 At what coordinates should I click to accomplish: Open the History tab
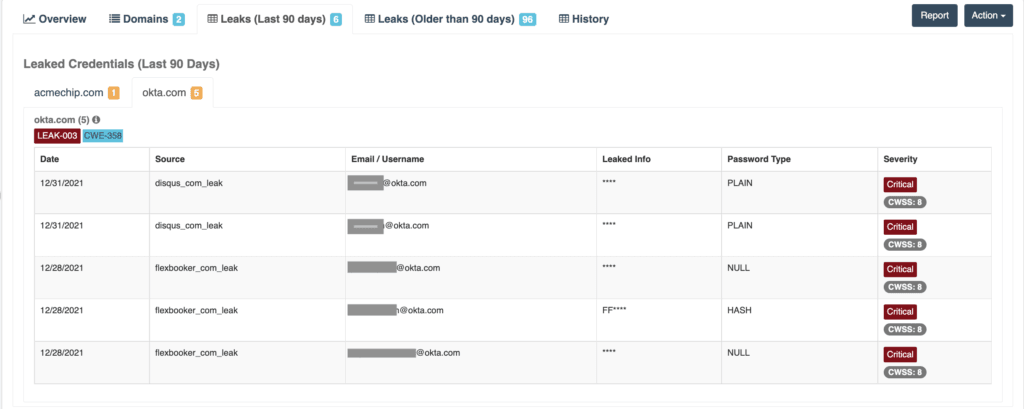click(583, 19)
